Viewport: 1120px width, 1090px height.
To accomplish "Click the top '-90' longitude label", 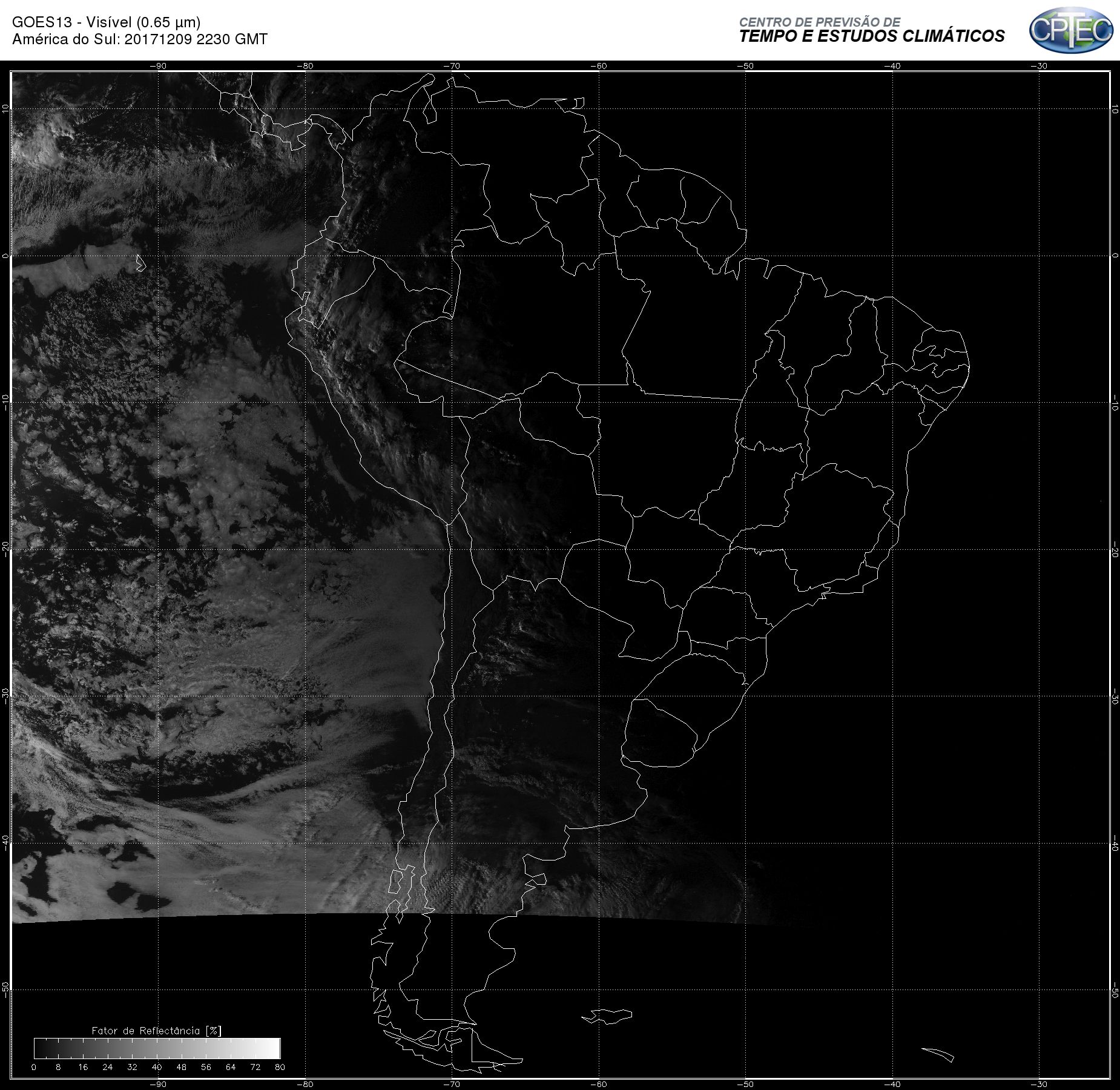I will pyautogui.click(x=157, y=66).
